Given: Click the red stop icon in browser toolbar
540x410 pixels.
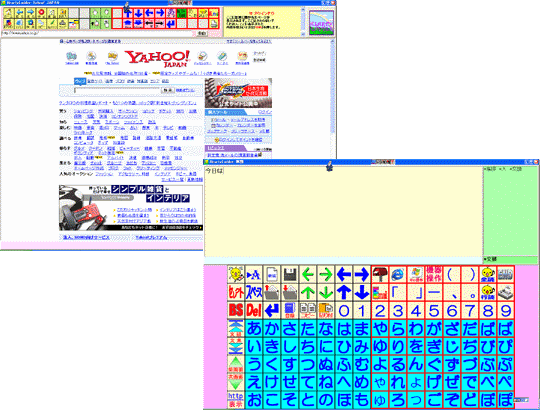Looking at the screenshot, I should pos(41,13).
